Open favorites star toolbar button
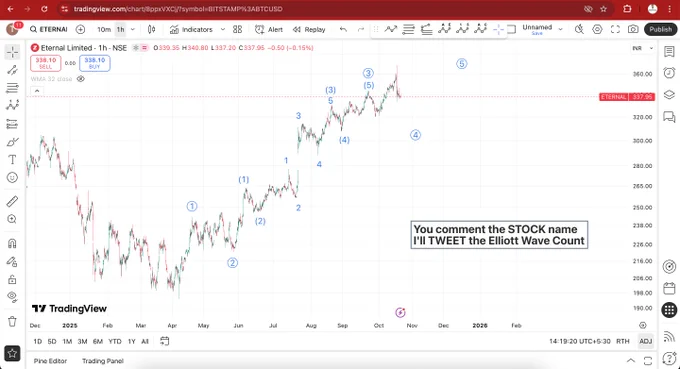Viewport: 680px width, 369px height. click(x=12, y=353)
